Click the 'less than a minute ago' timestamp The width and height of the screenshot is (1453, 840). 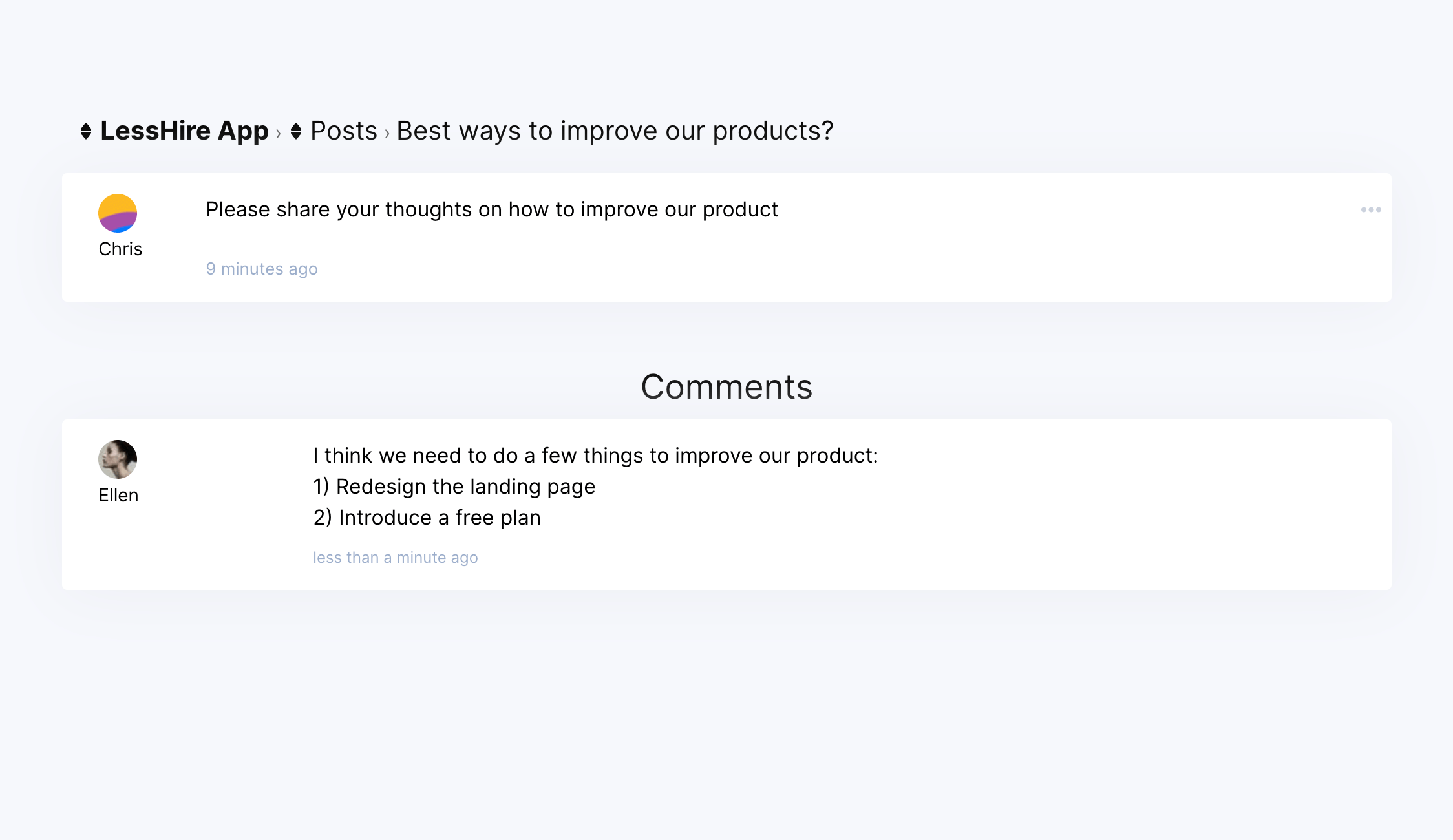pos(396,558)
